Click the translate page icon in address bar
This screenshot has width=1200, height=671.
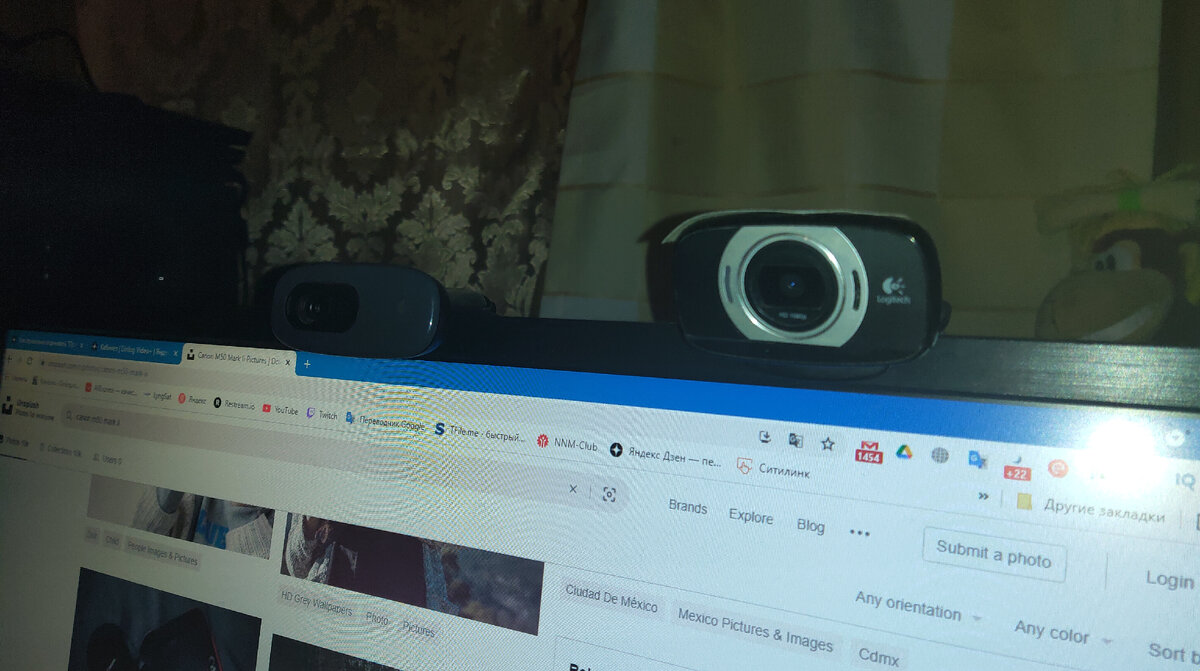(796, 439)
